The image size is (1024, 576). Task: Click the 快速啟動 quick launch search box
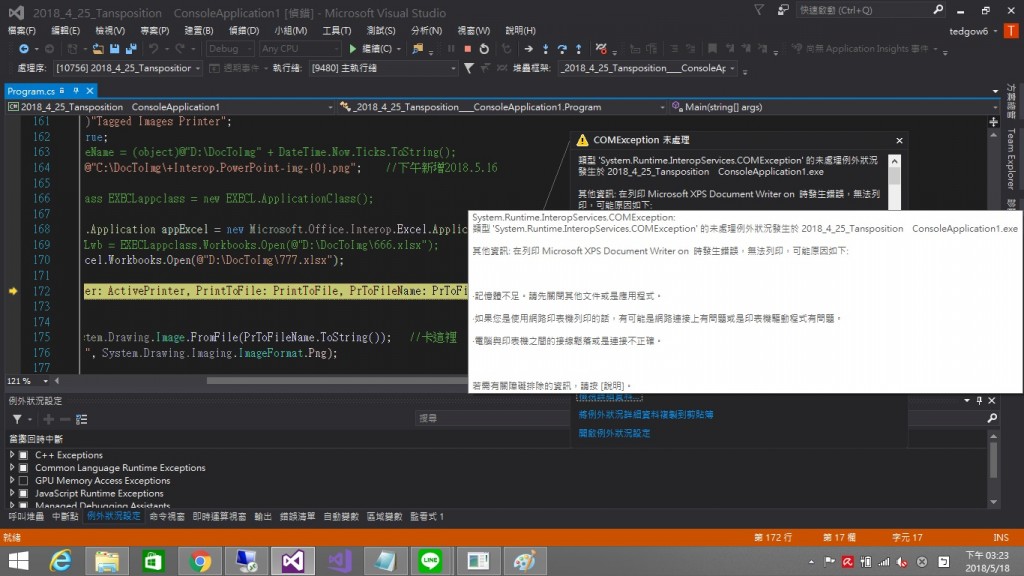pos(869,10)
